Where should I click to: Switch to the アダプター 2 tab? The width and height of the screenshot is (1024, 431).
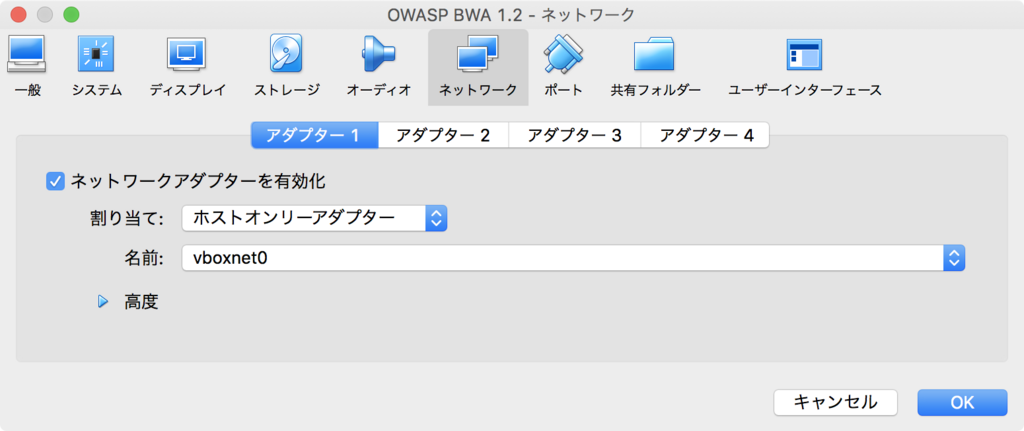tap(443, 135)
